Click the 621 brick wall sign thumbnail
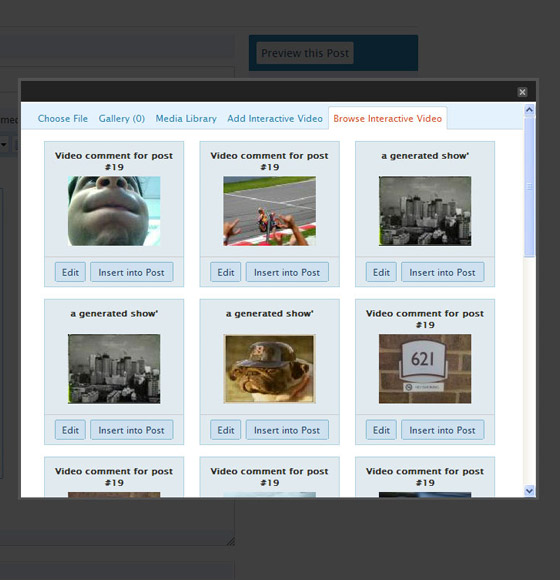Image resolution: width=560 pixels, height=580 pixels. [x=425, y=369]
